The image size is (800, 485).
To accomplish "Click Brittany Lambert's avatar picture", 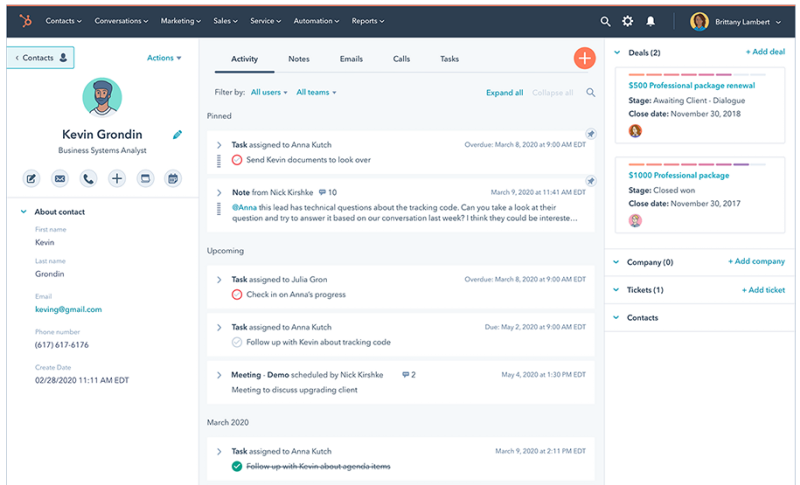I will pos(699,21).
